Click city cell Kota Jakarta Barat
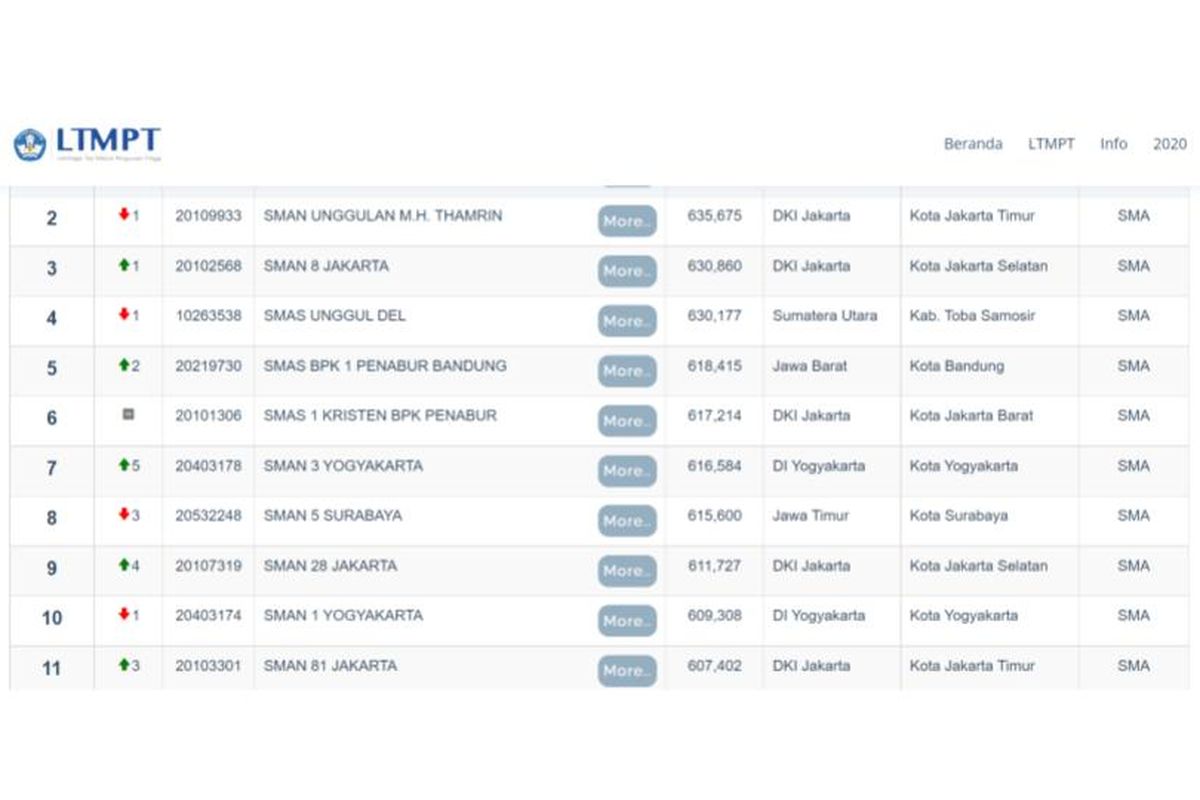 click(x=972, y=415)
